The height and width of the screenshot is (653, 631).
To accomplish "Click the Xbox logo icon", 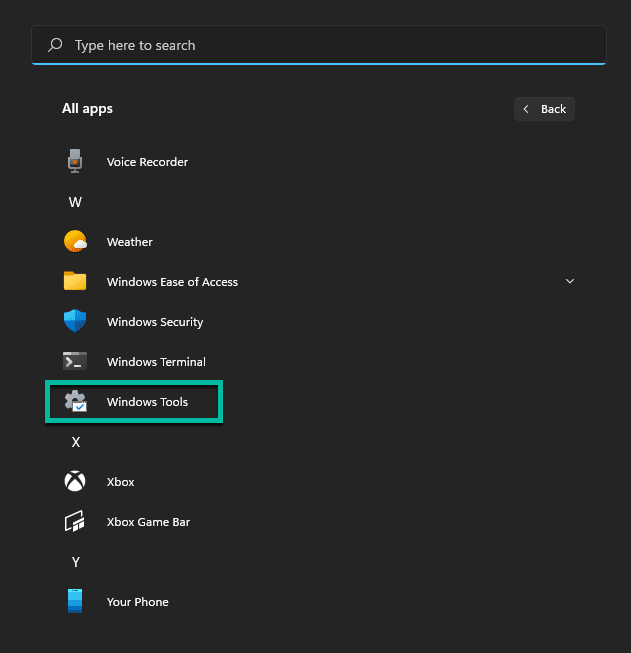I will click(x=75, y=481).
